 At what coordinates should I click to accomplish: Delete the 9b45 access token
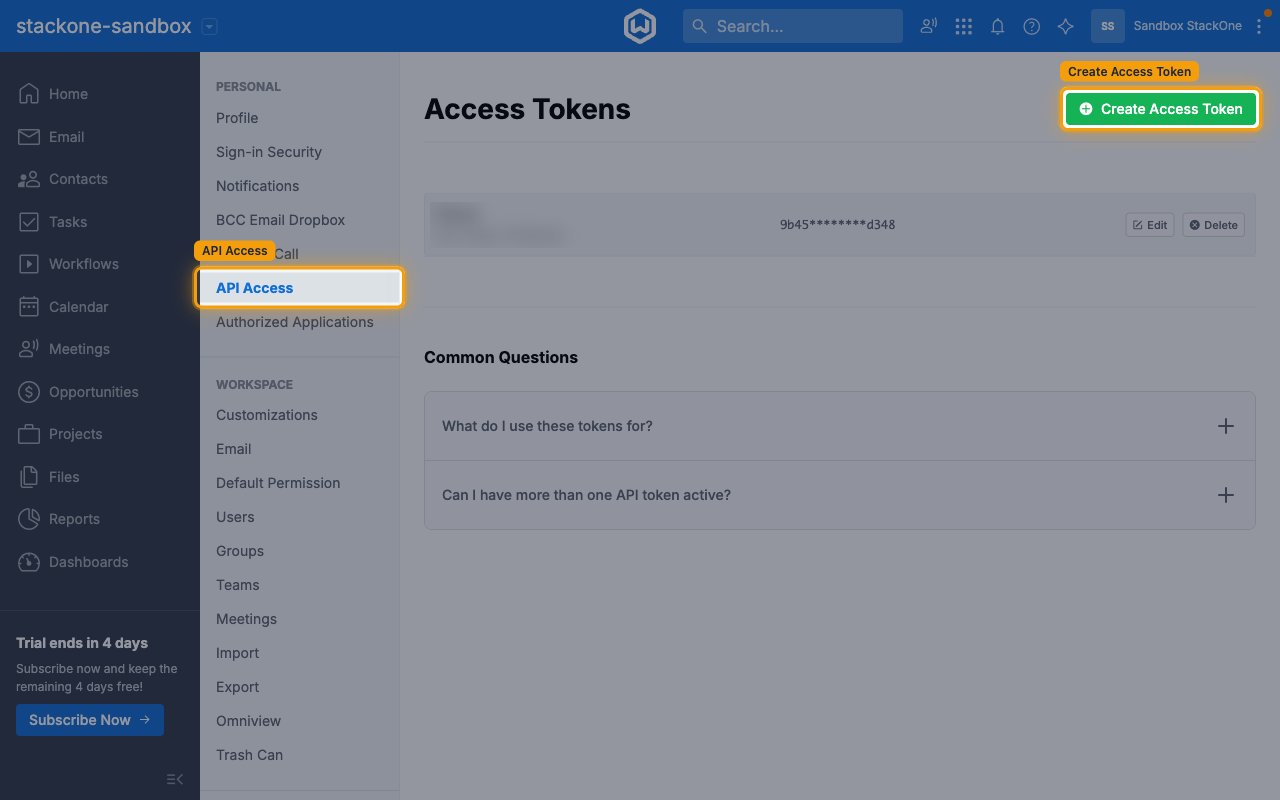click(1213, 225)
